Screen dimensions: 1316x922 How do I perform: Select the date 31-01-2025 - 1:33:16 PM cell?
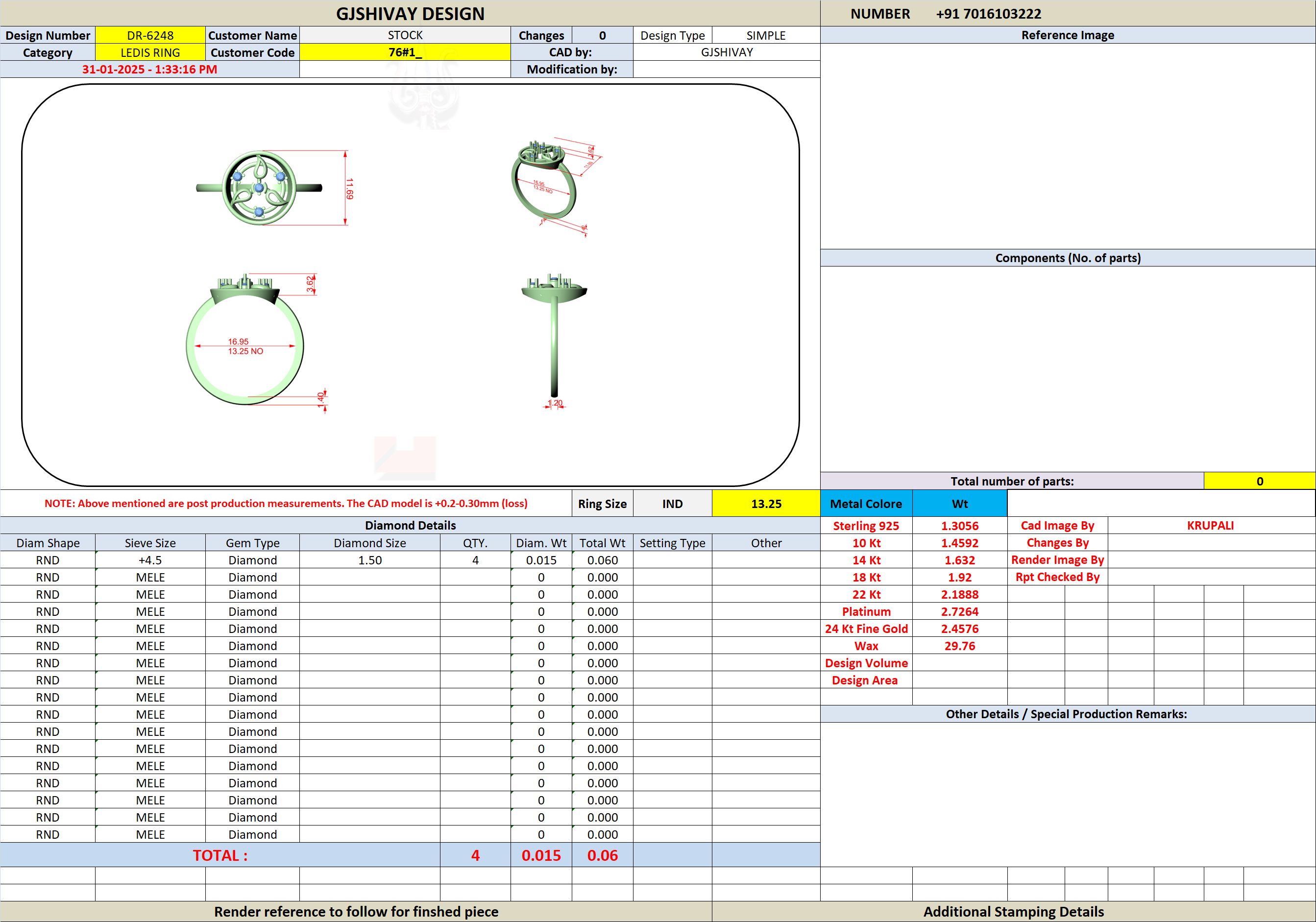149,70
